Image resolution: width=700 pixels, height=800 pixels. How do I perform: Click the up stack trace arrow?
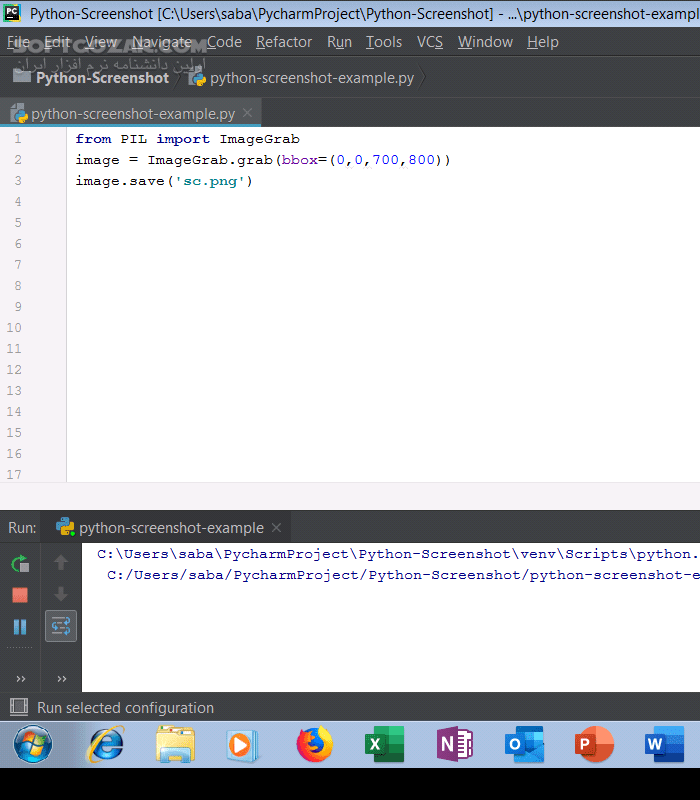click(61, 563)
